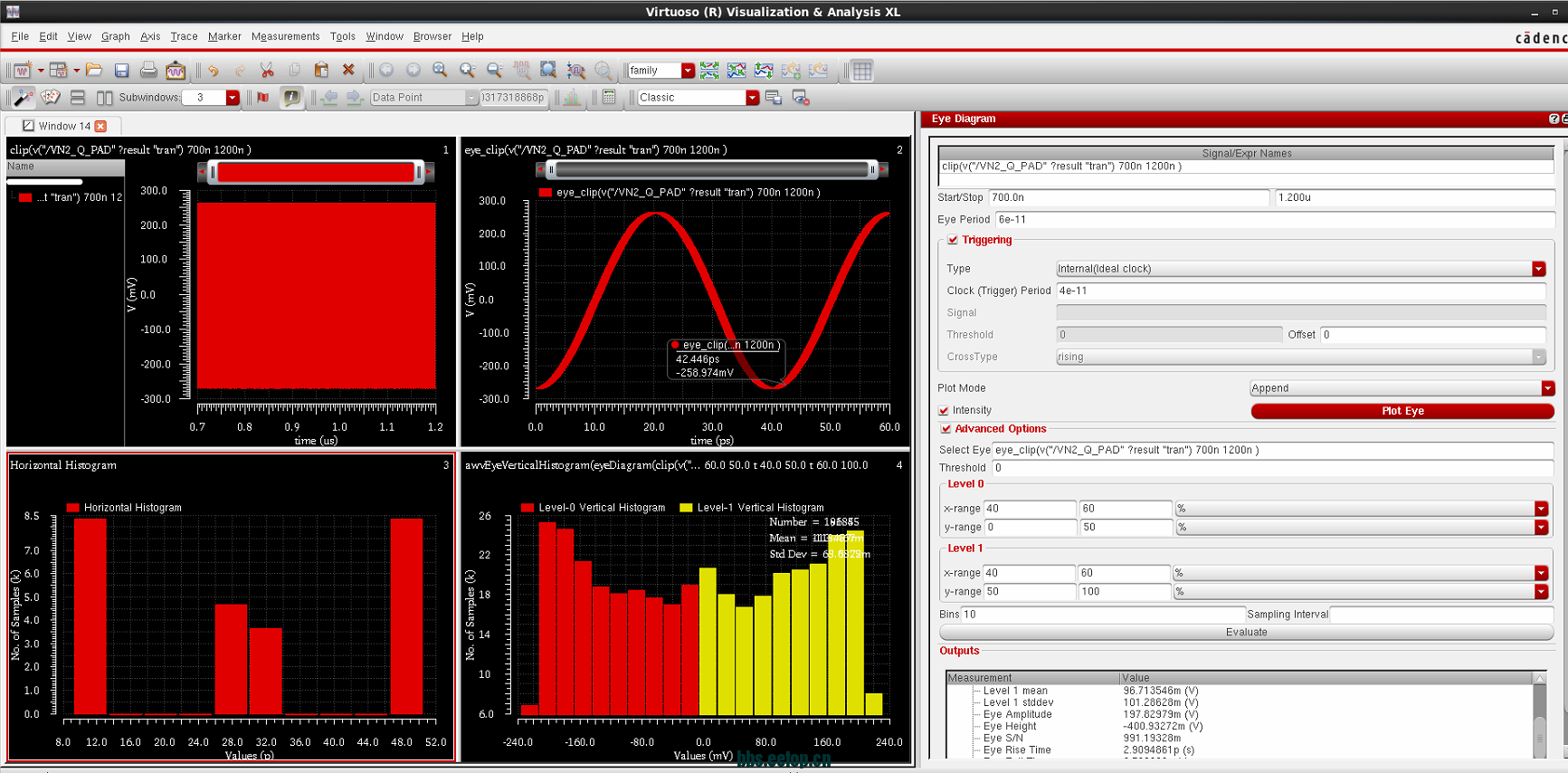Open the Marker menu
The width and height of the screenshot is (1568, 773).
[224, 36]
